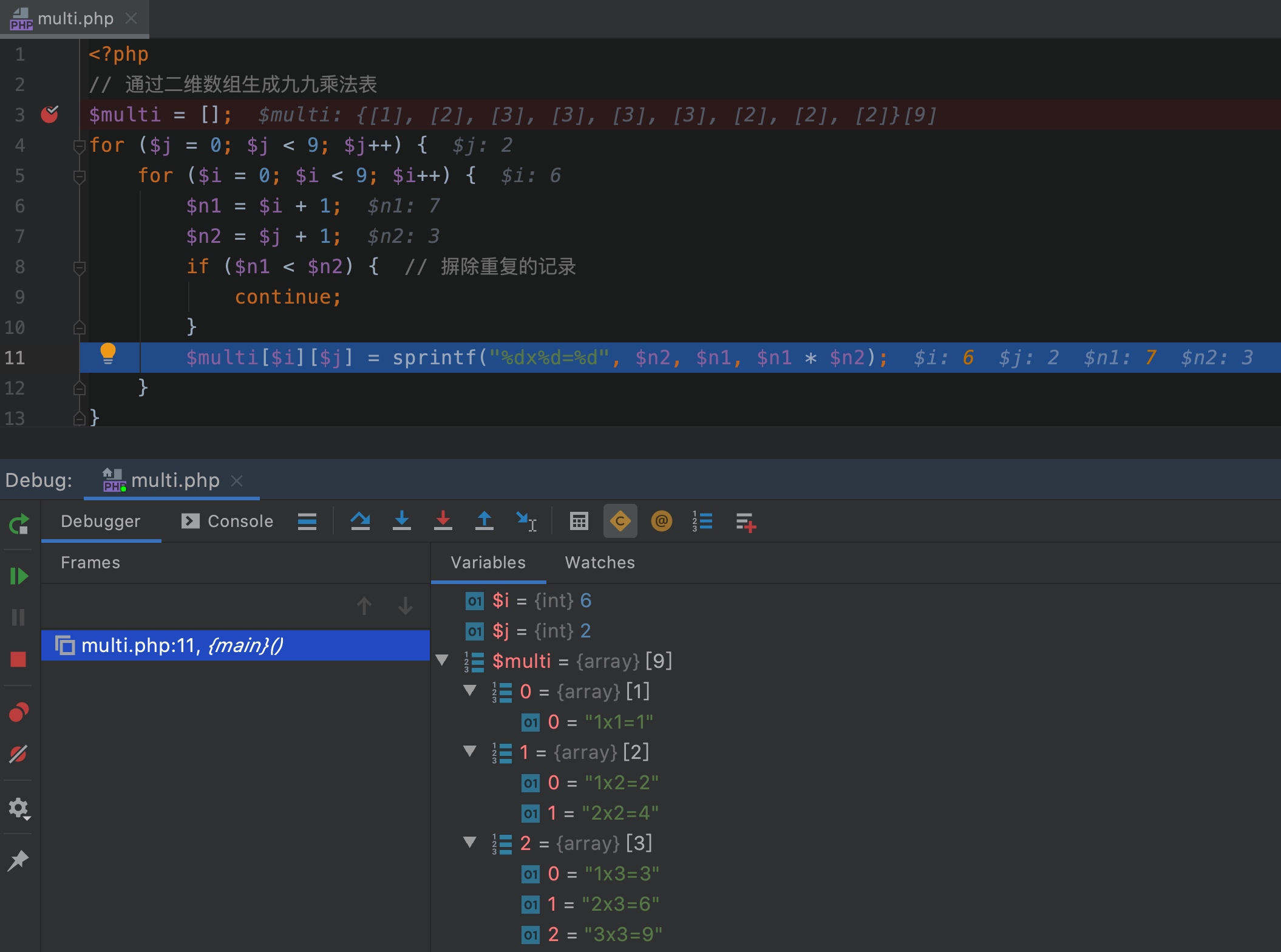The image size is (1281, 952).
Task: Stop the debug session
Action: (19, 659)
